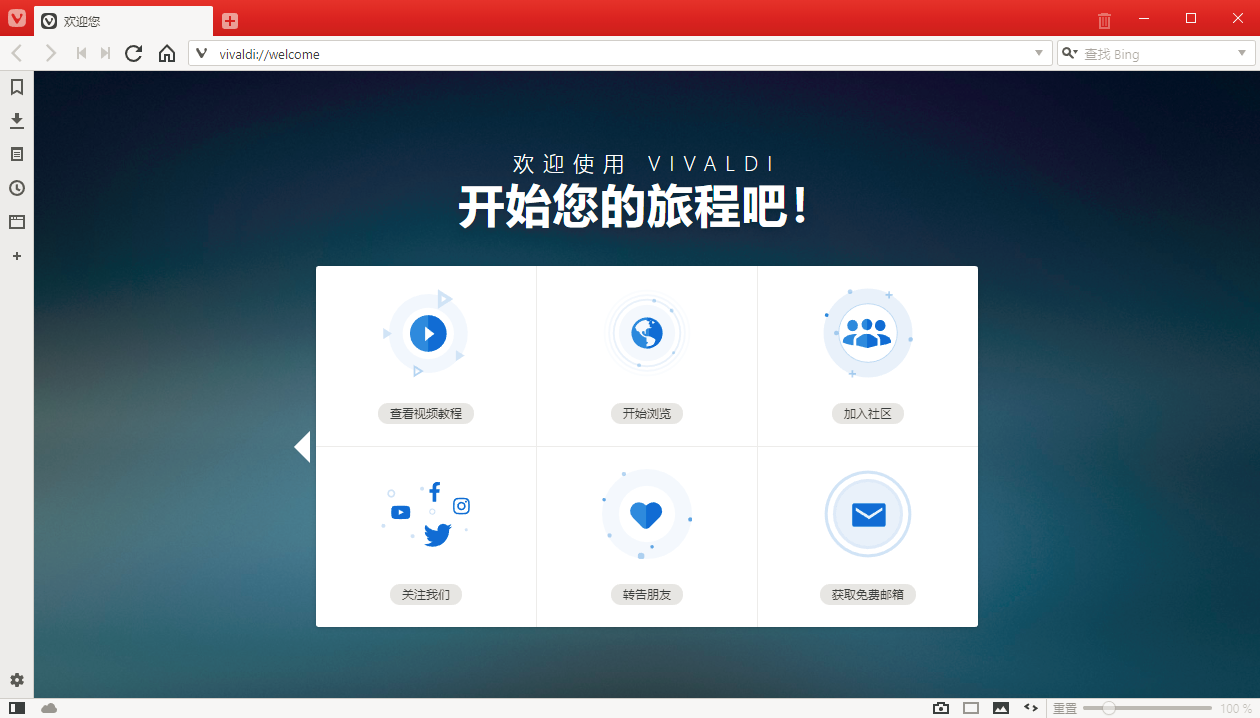The image size is (1260, 718).
Task: Open the Bookmarks panel in sidebar
Action: point(17,88)
